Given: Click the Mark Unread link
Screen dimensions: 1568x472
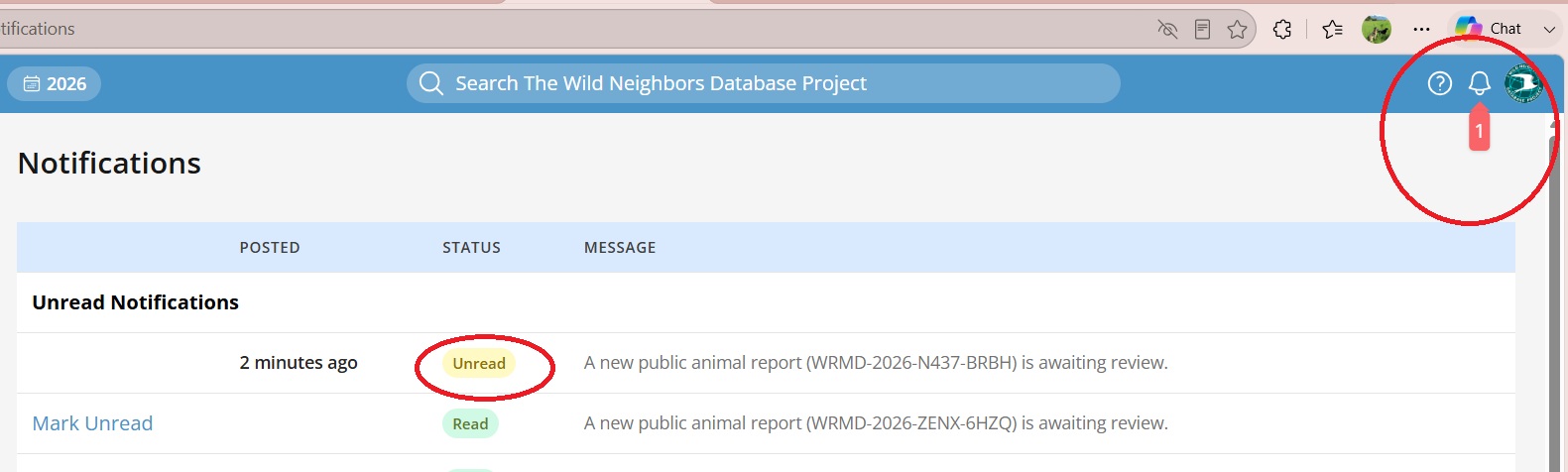Looking at the screenshot, I should pyautogui.click(x=92, y=423).
